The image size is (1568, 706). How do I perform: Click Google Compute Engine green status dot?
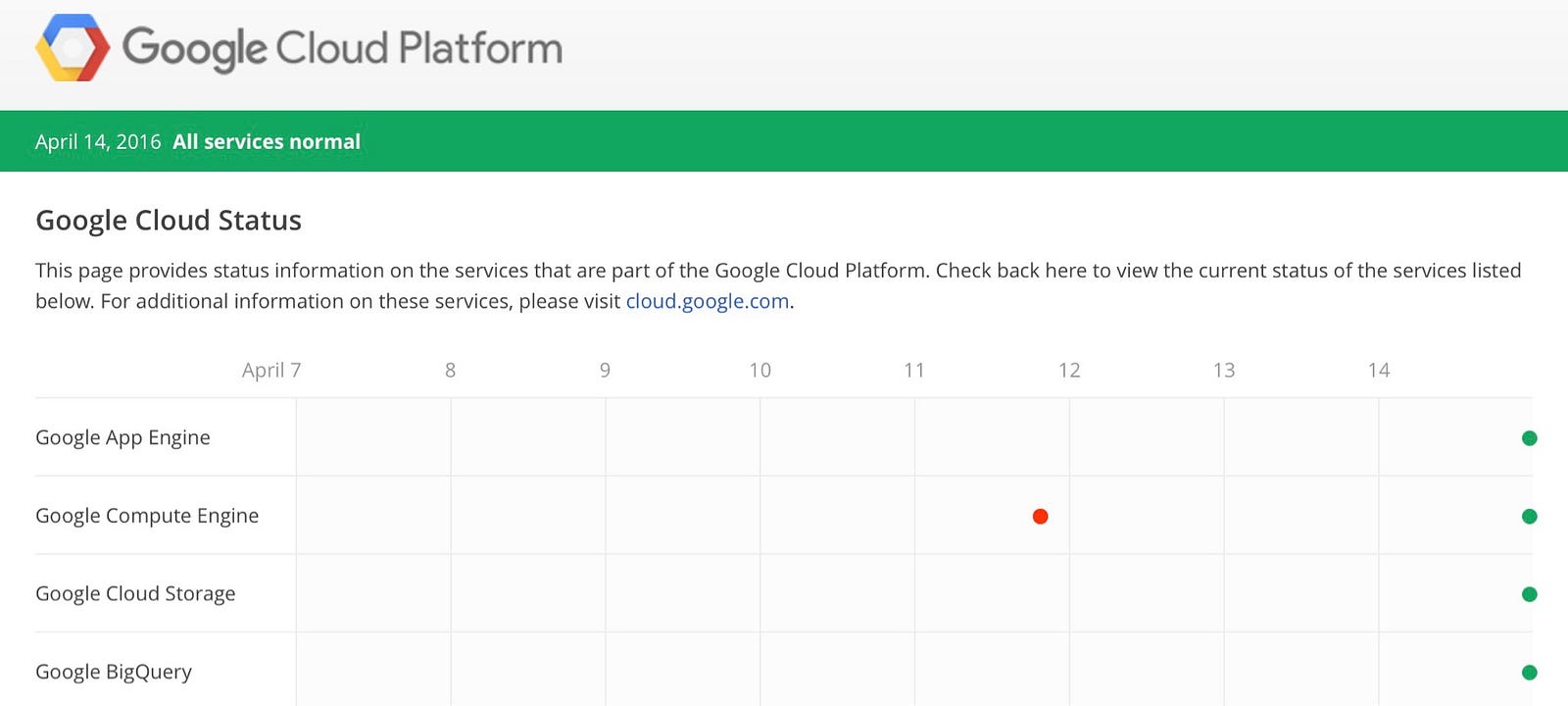point(1529,517)
